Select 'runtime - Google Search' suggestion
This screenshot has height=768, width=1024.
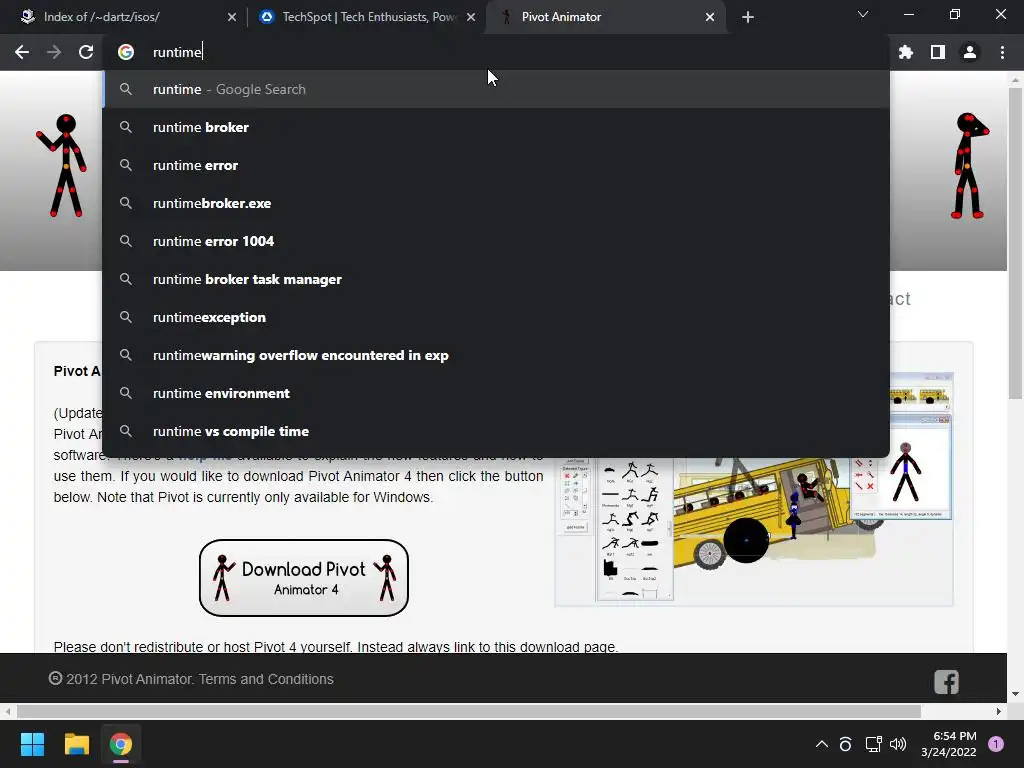pyautogui.click(x=496, y=89)
